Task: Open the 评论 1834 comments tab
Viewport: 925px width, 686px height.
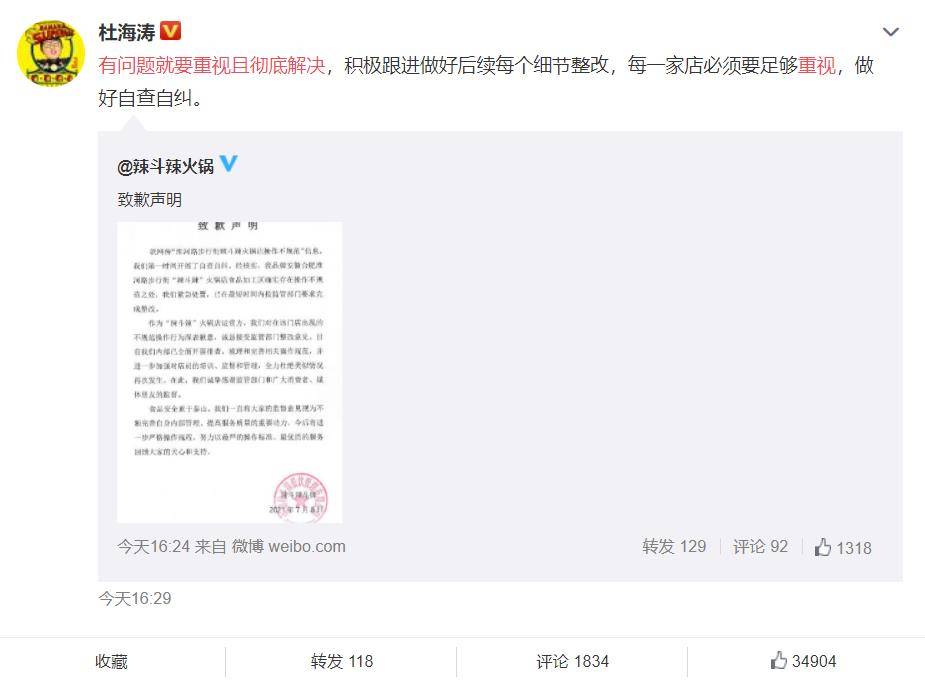Action: click(x=572, y=661)
